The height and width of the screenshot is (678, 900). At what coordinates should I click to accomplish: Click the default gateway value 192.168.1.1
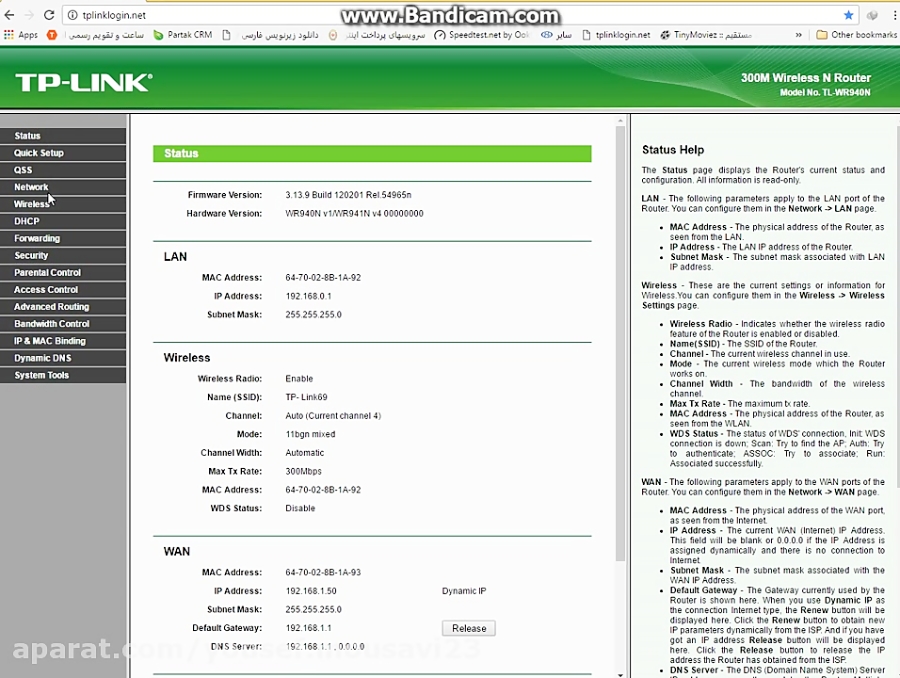pos(308,628)
